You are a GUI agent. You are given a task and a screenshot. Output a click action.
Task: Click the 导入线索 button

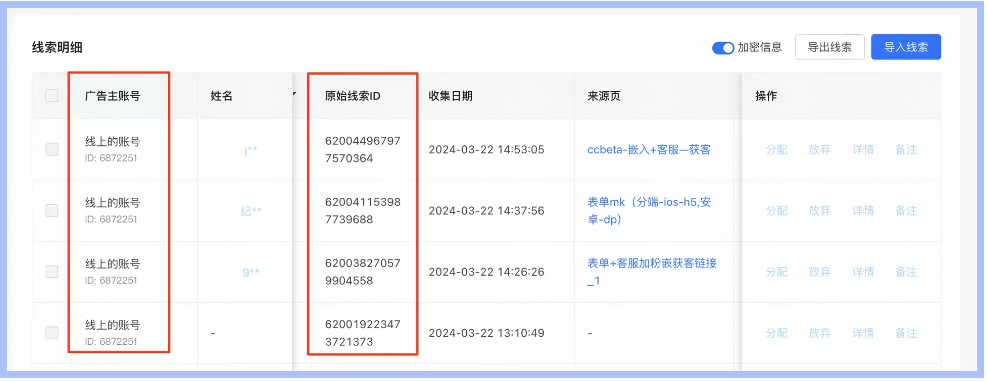click(906, 47)
